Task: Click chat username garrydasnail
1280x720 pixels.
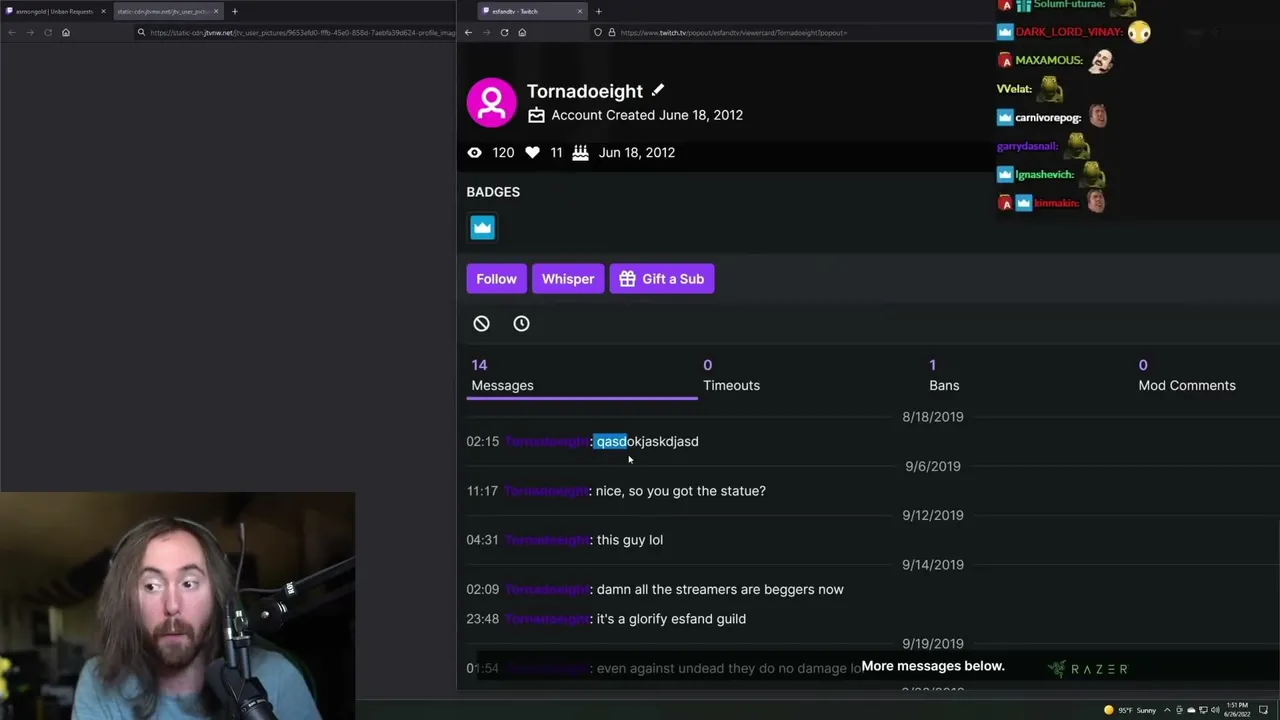Action: coord(1026,146)
